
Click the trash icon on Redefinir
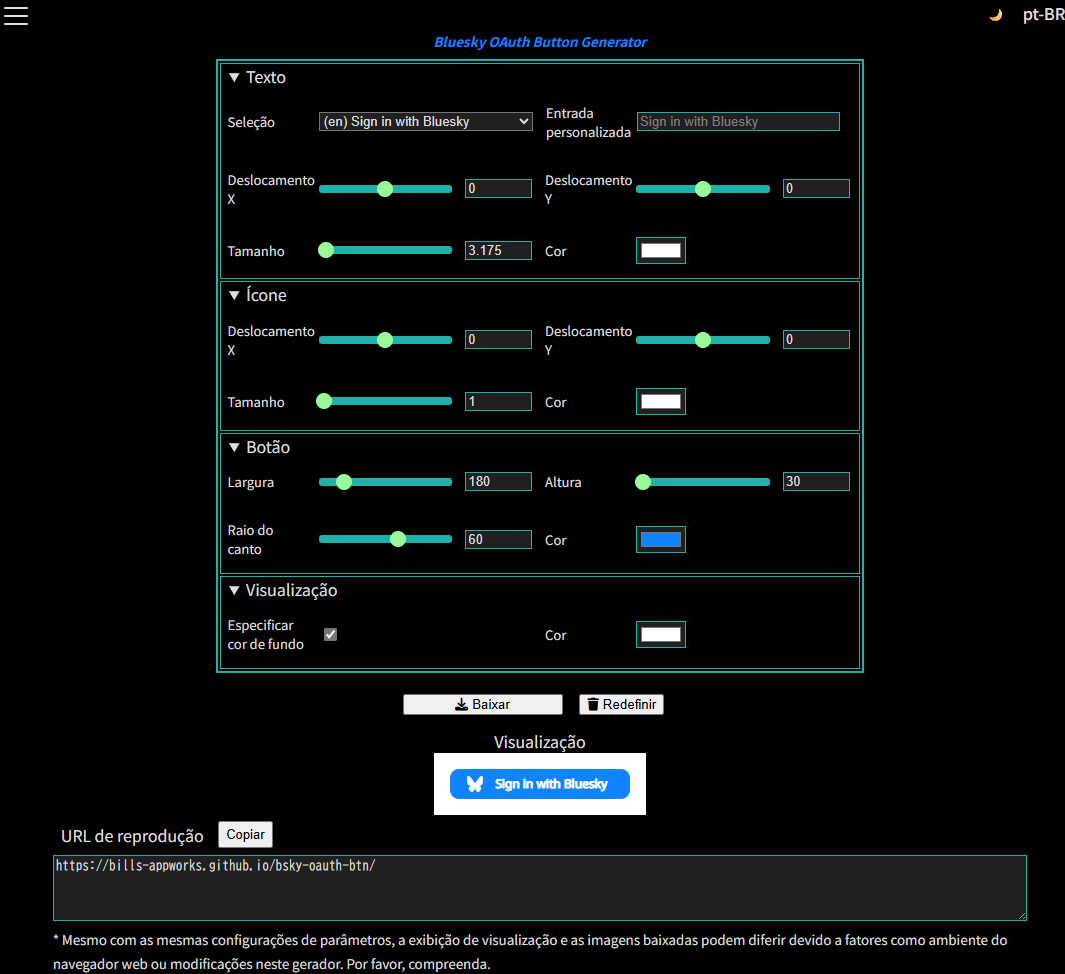[x=593, y=705]
